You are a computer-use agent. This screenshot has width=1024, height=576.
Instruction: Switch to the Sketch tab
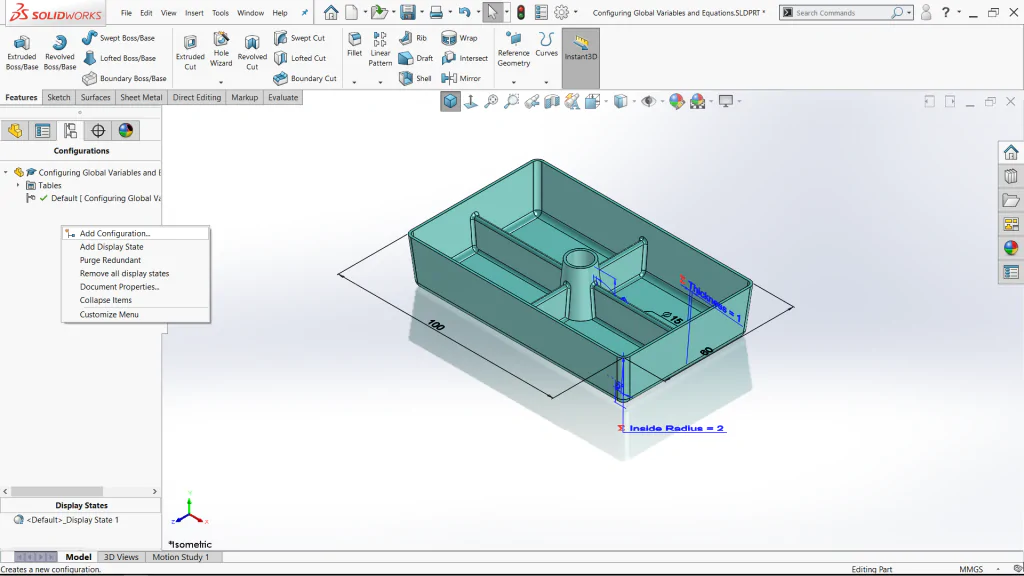pyautogui.click(x=58, y=97)
